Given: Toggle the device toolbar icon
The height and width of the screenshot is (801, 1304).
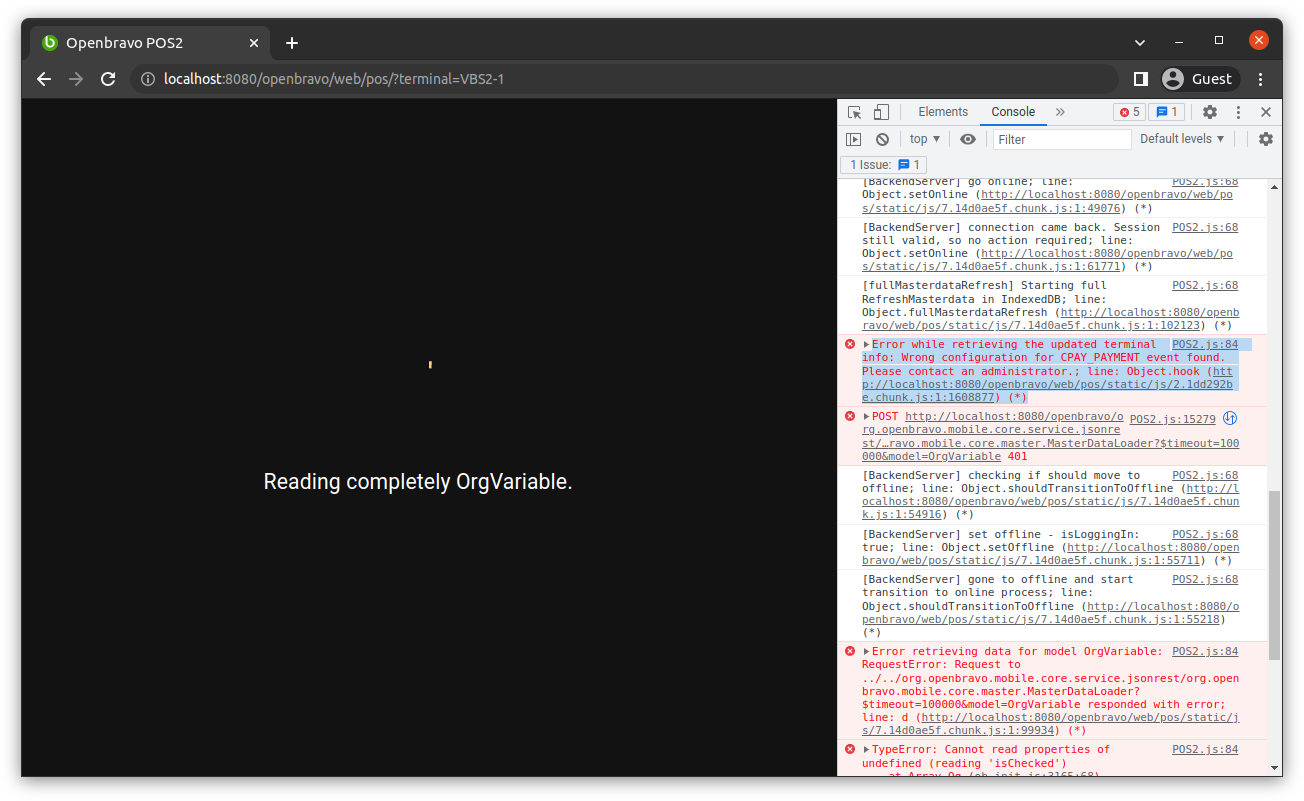Looking at the screenshot, I should pos(881,112).
